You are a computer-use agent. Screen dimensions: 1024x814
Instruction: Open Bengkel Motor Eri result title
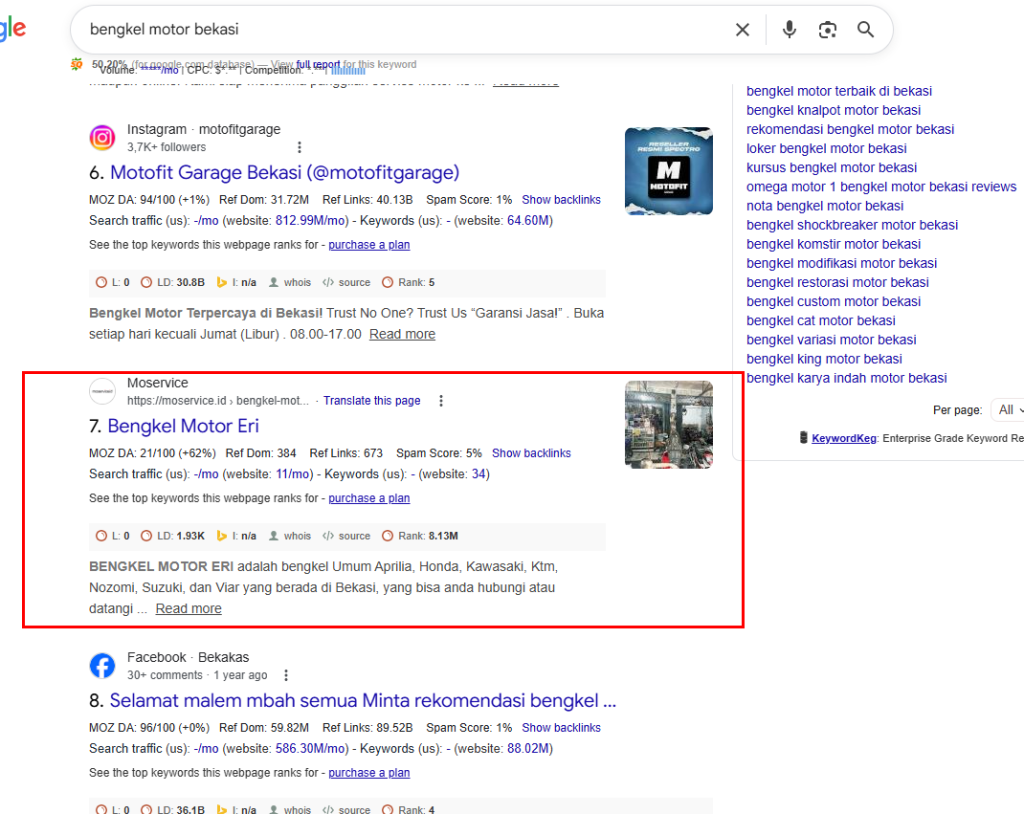[183, 426]
